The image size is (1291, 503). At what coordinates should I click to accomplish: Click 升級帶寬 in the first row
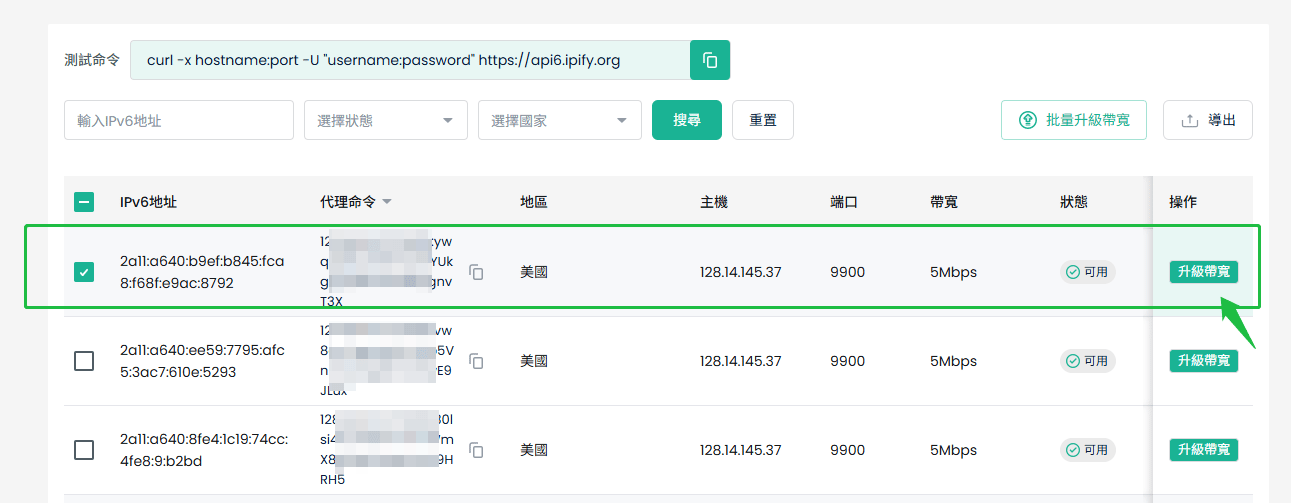1204,272
